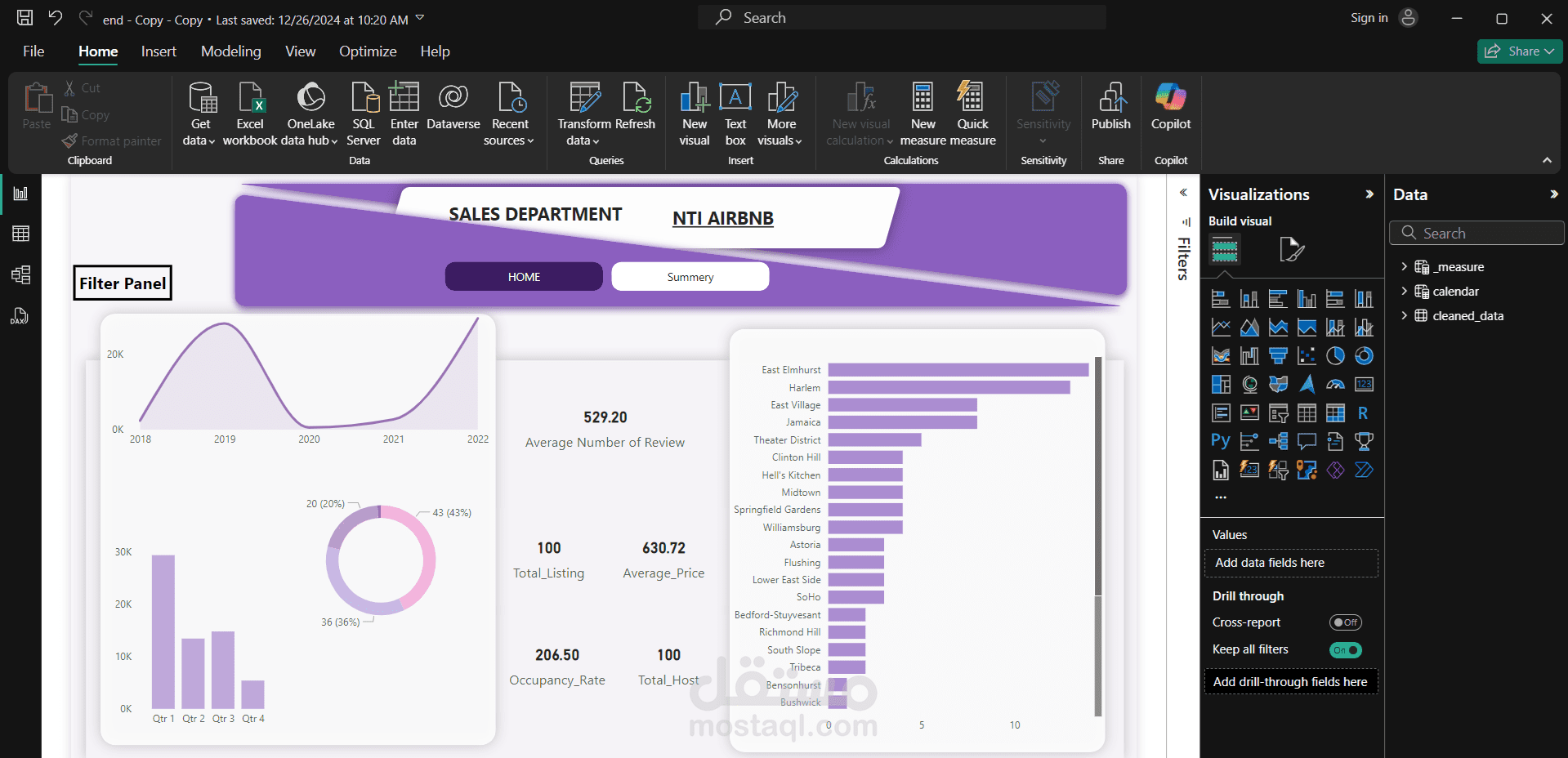Open the Format visual pane icon
Viewport: 1568px width, 758px height.
pos(1291,249)
